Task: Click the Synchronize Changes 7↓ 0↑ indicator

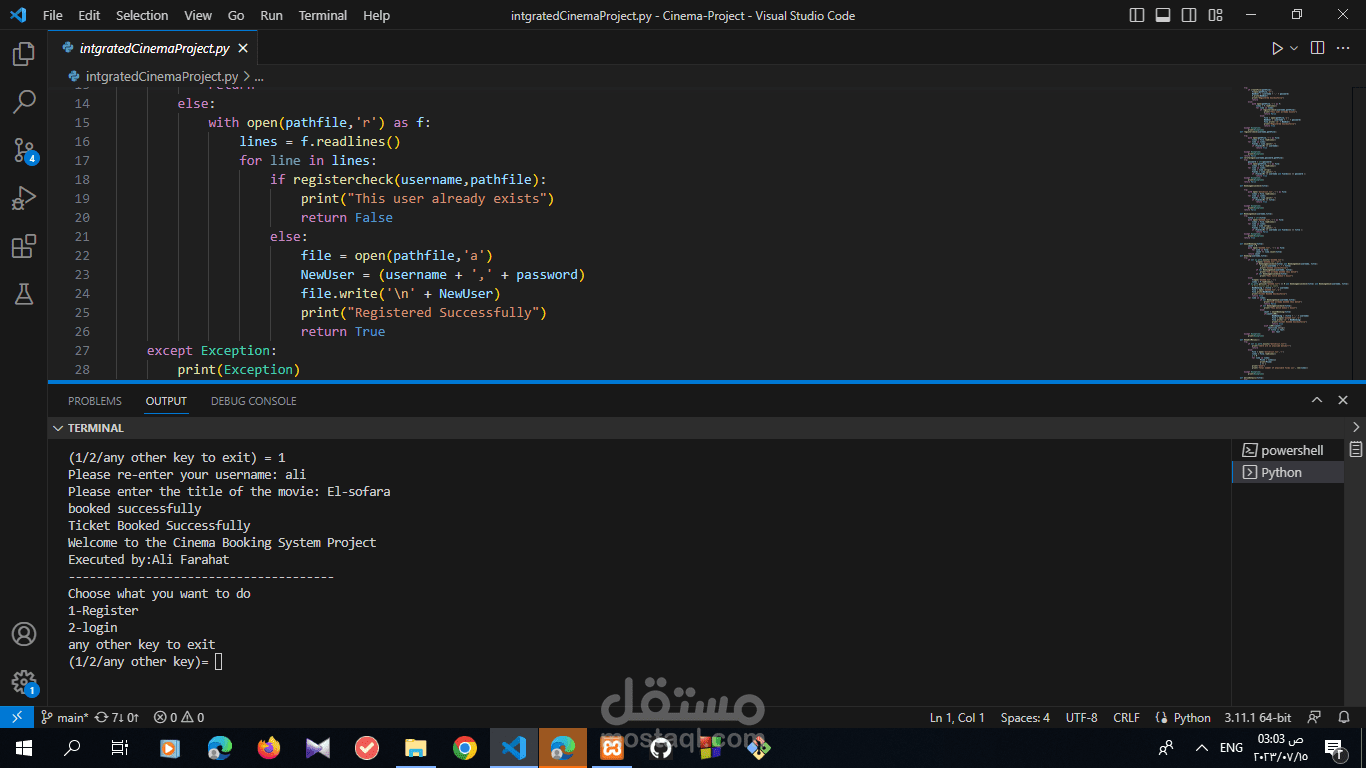Action: (x=117, y=717)
